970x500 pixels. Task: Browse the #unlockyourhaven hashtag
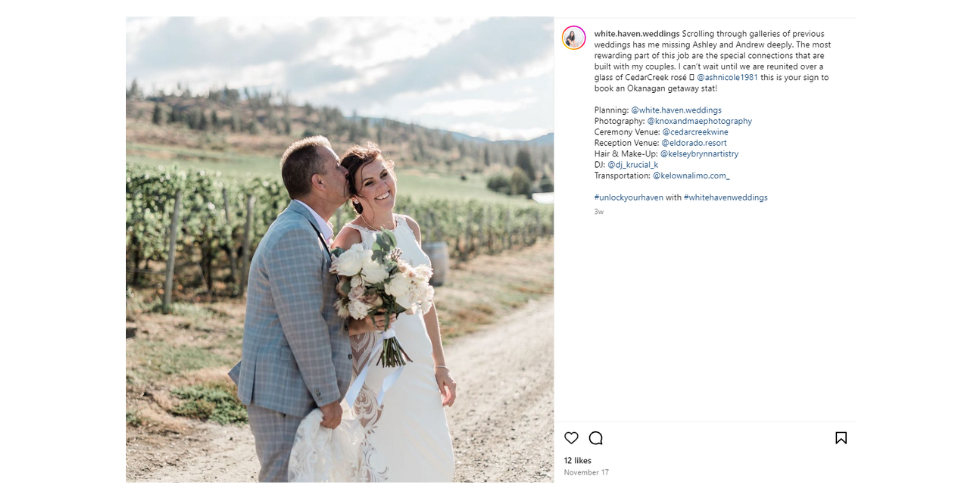(x=629, y=197)
